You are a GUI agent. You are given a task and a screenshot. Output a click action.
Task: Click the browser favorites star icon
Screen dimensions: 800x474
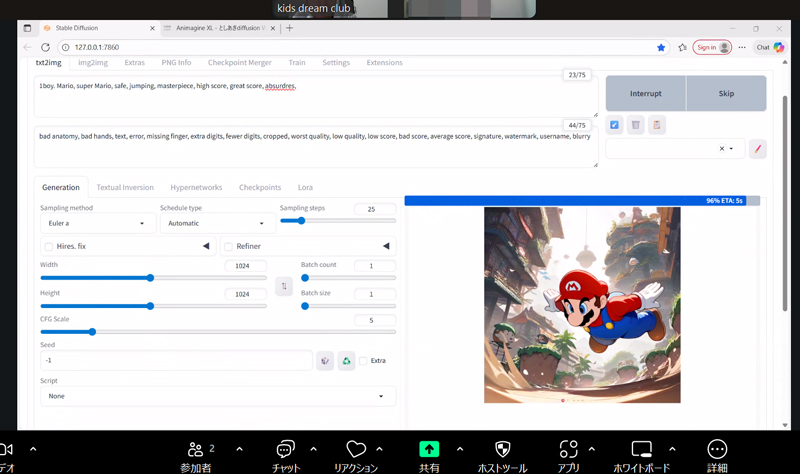(661, 47)
